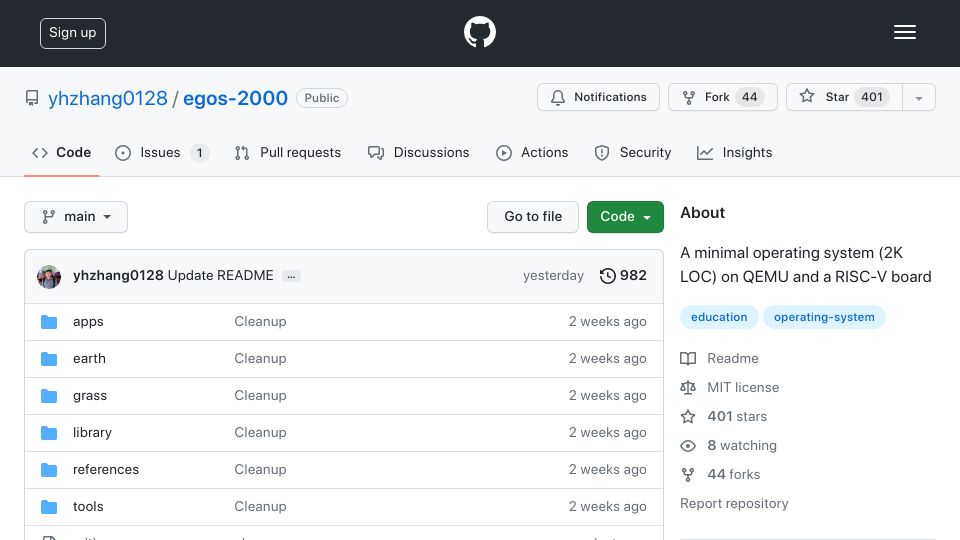960x540 pixels.
Task: Open the Update README commit message
Action: (x=220, y=276)
